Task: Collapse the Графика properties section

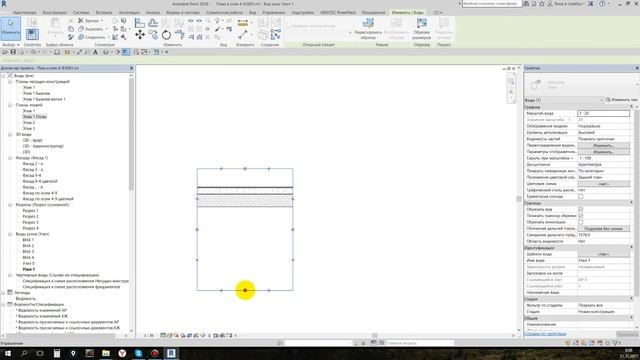Action: click(631, 107)
